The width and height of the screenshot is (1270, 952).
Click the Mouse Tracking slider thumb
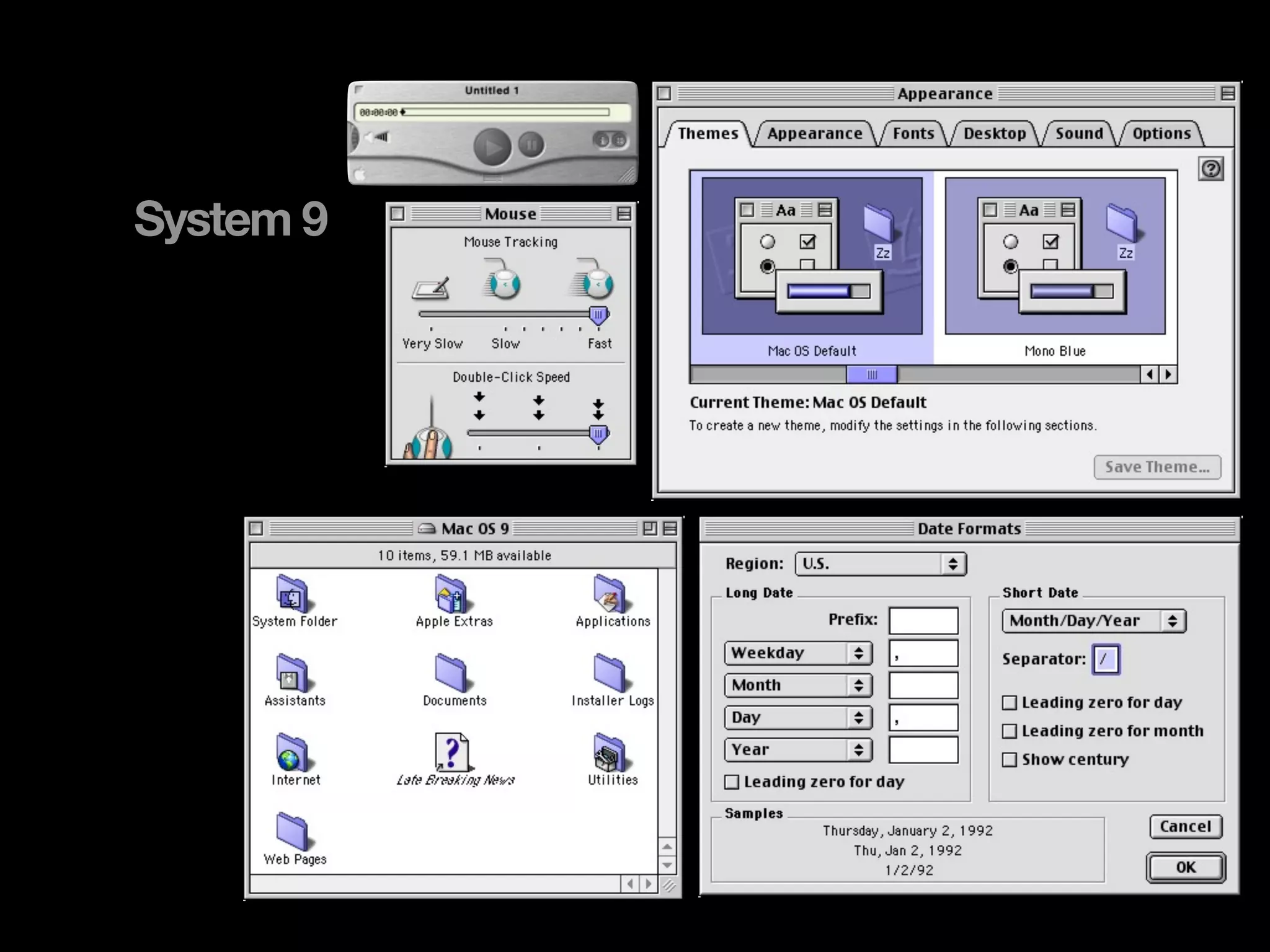598,315
